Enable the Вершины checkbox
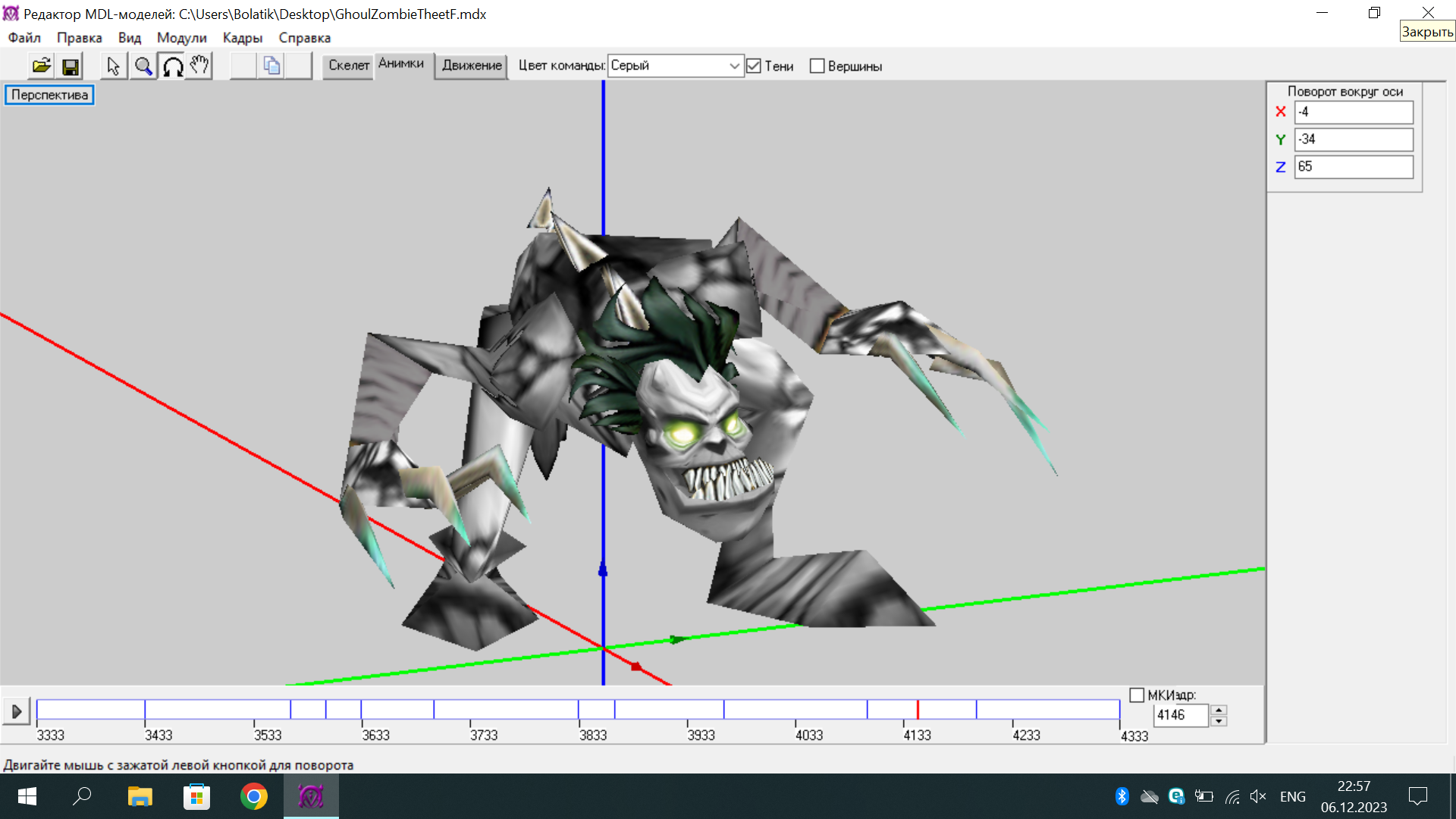Image resolution: width=1456 pixels, height=819 pixels. click(x=817, y=66)
